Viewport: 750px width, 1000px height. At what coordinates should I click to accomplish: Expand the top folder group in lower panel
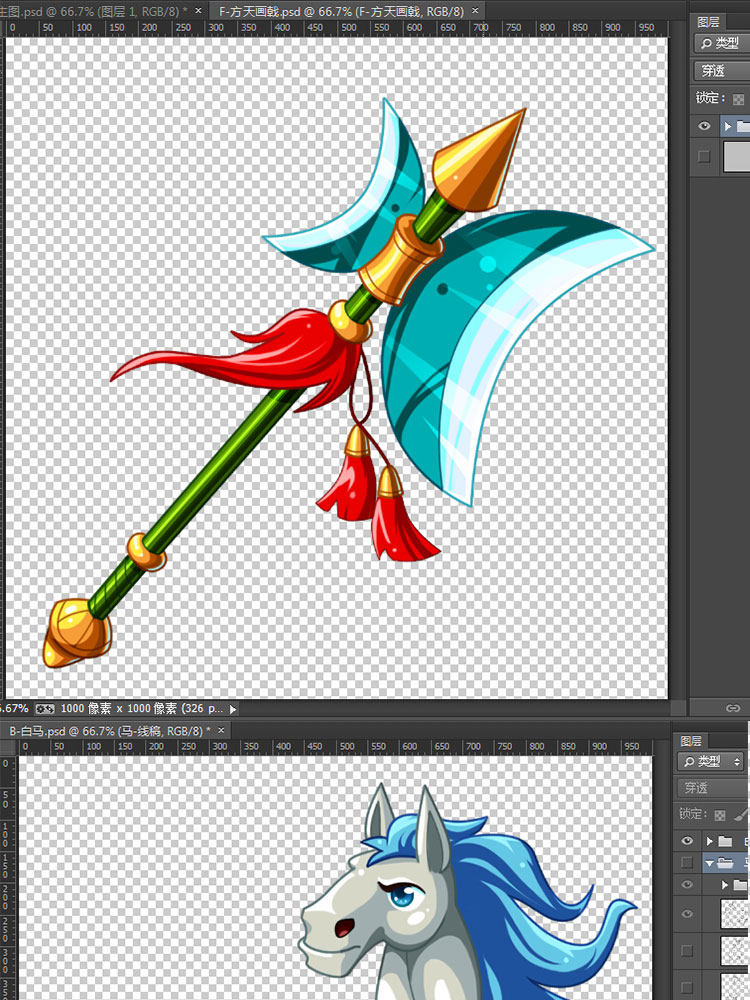coord(710,841)
